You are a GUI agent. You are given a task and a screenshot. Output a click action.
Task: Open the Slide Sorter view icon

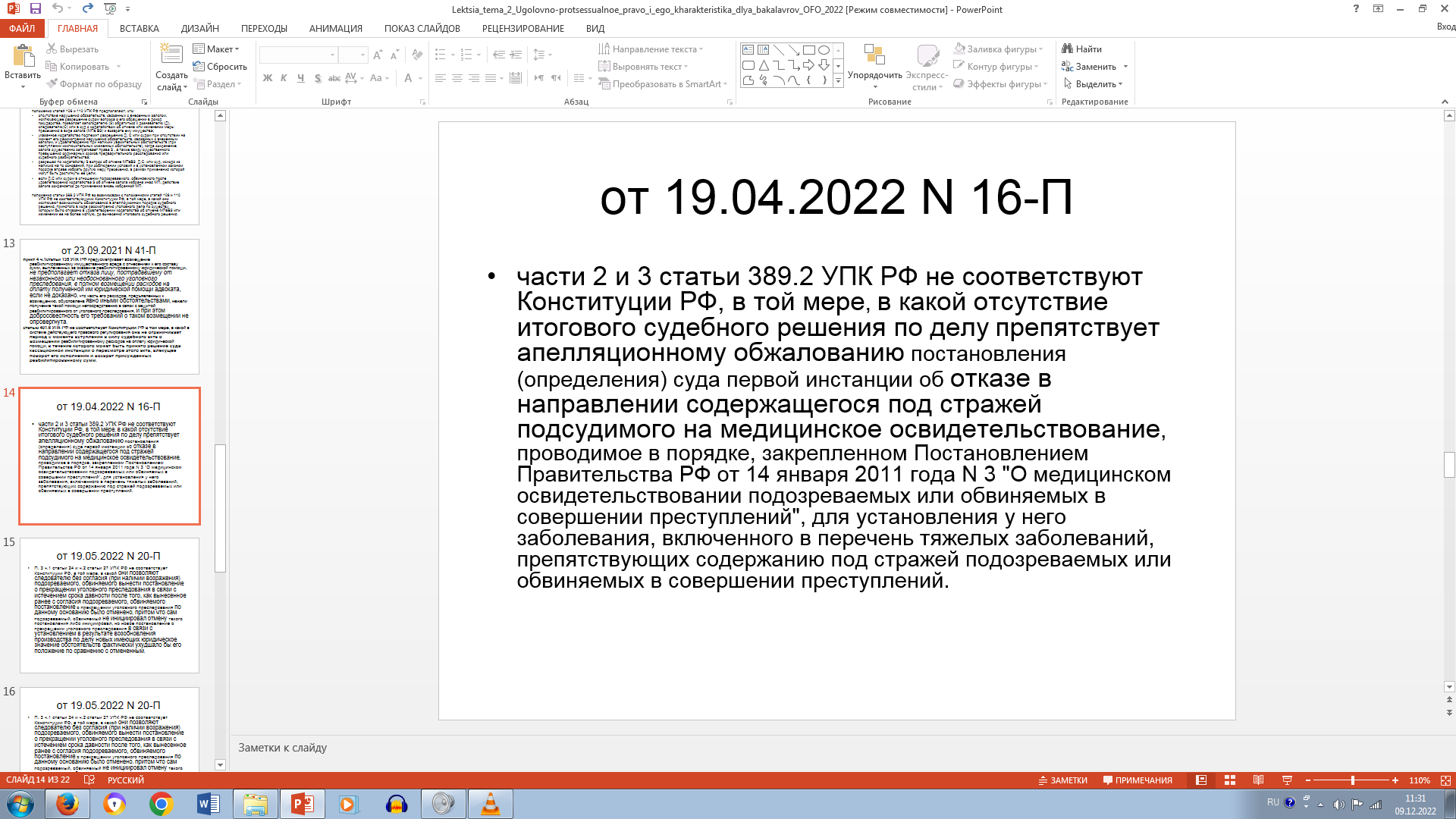pos(1230,780)
